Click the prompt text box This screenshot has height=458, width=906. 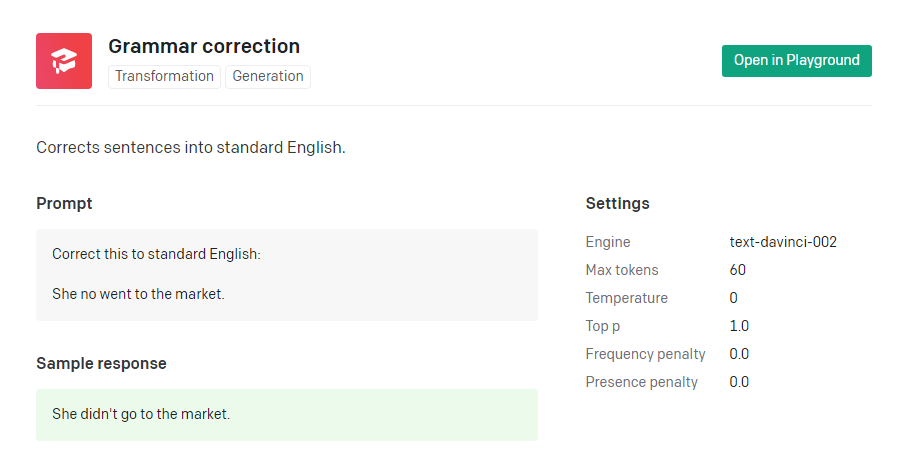pos(287,275)
